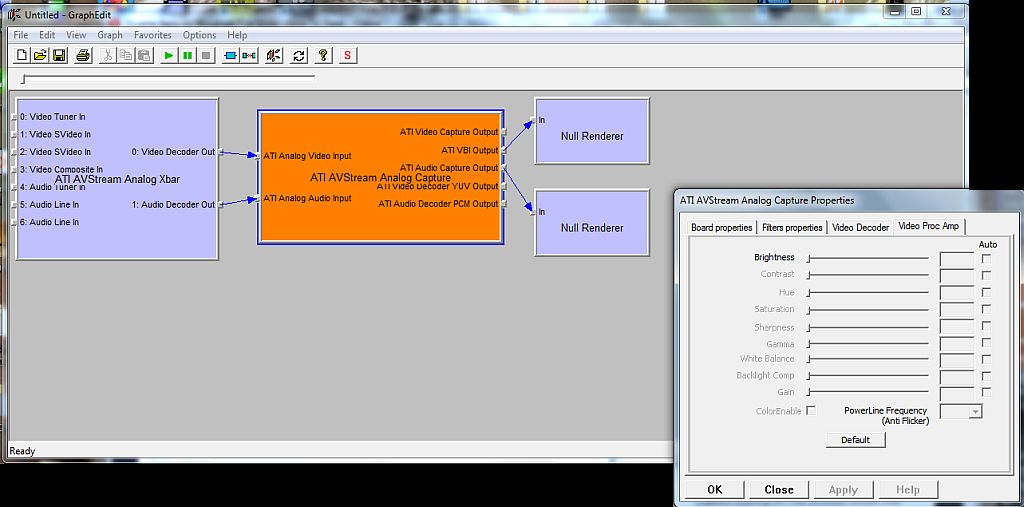
Task: Select the lower Null Renderer filter
Action: click(x=592, y=222)
